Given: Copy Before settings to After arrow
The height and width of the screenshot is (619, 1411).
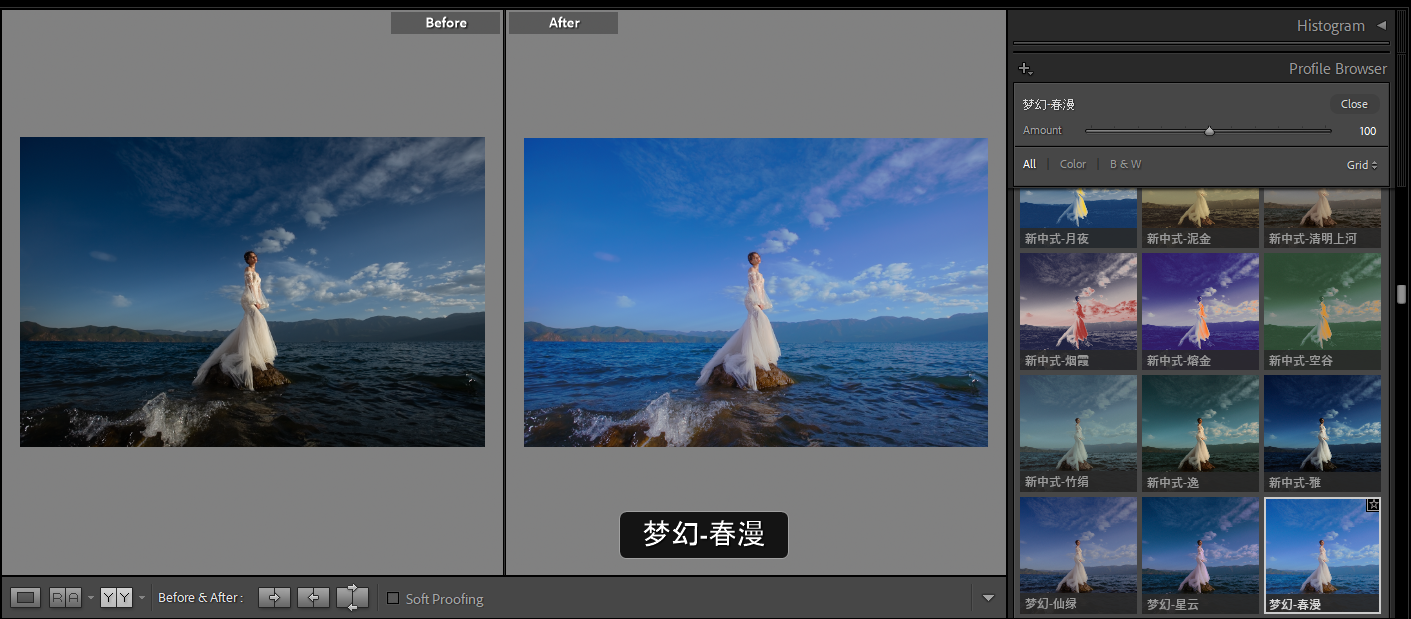Looking at the screenshot, I should pyautogui.click(x=274, y=598).
